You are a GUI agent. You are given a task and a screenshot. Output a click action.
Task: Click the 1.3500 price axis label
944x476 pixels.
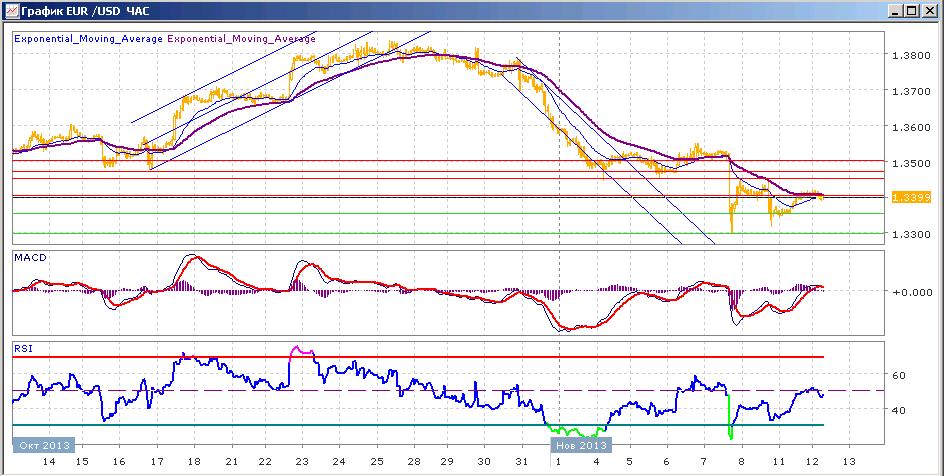pos(910,163)
